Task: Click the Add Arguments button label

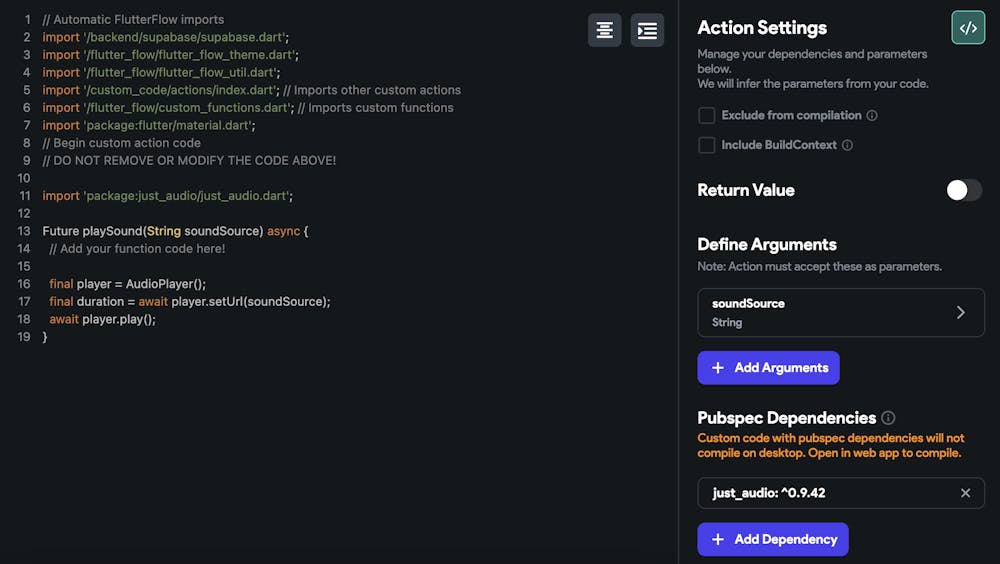Action: pyautogui.click(x=781, y=368)
